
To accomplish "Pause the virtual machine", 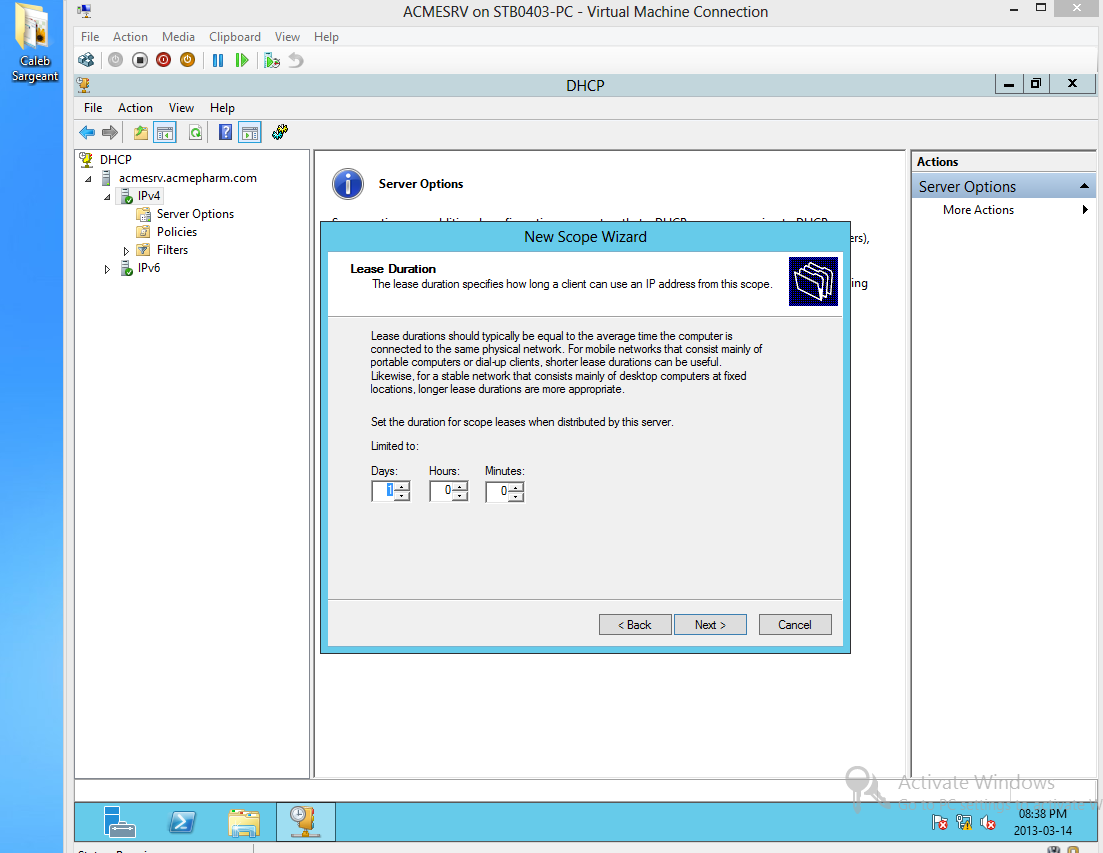I will pyautogui.click(x=218, y=60).
